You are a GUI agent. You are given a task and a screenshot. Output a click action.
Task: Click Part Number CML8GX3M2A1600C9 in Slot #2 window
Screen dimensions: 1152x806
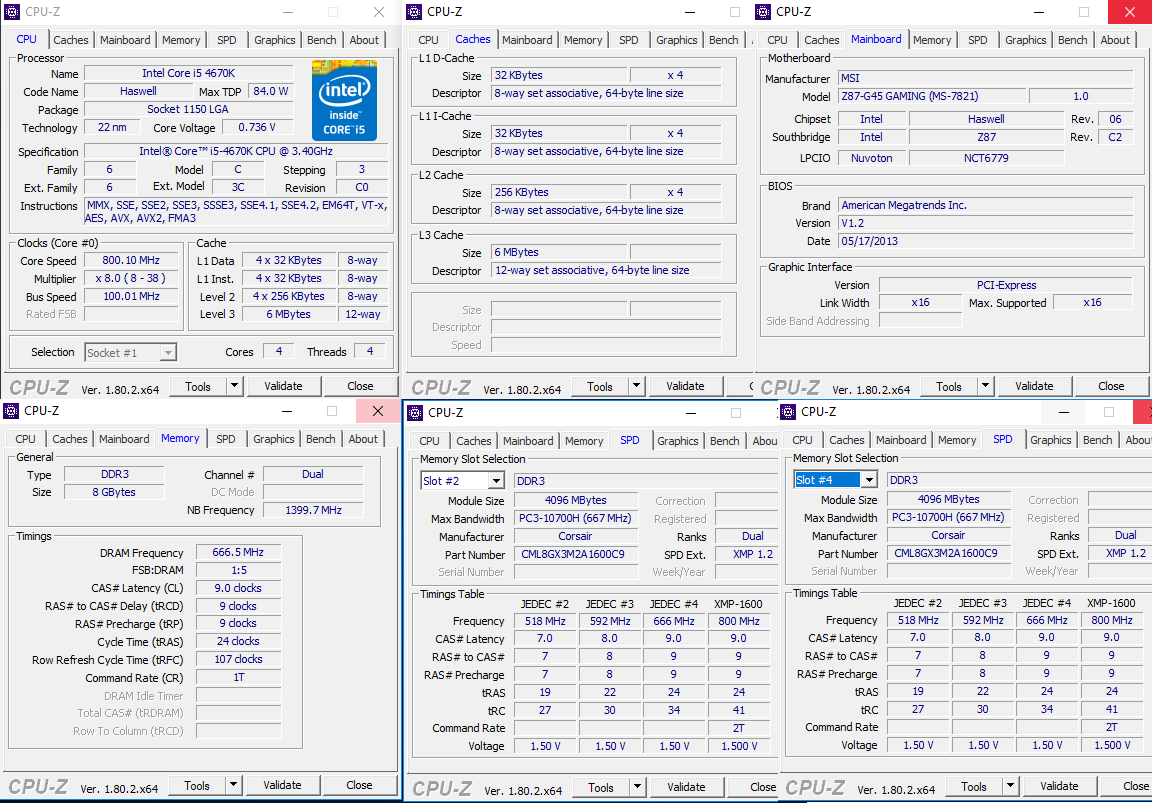point(575,555)
